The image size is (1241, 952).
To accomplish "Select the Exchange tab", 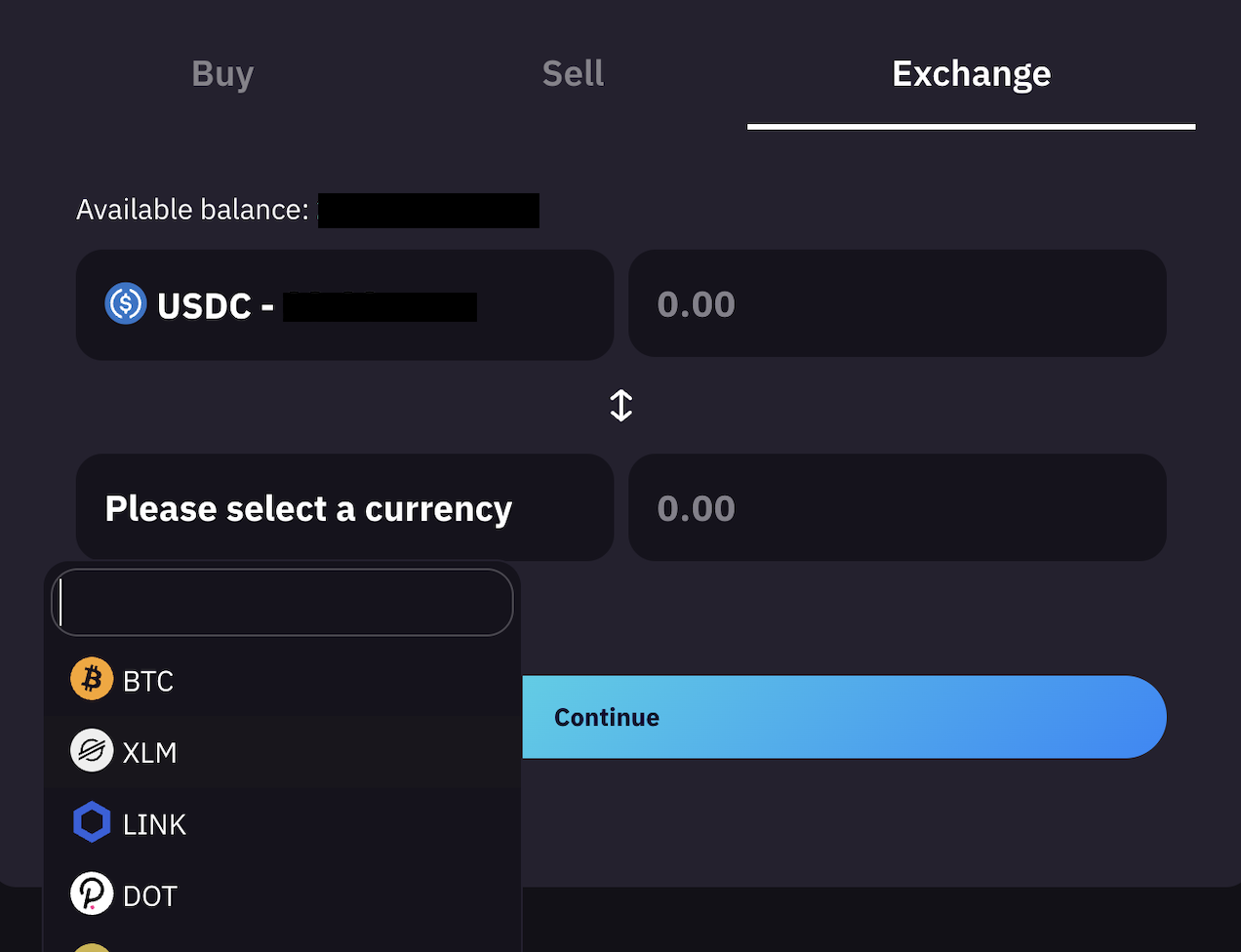I will coord(971,74).
